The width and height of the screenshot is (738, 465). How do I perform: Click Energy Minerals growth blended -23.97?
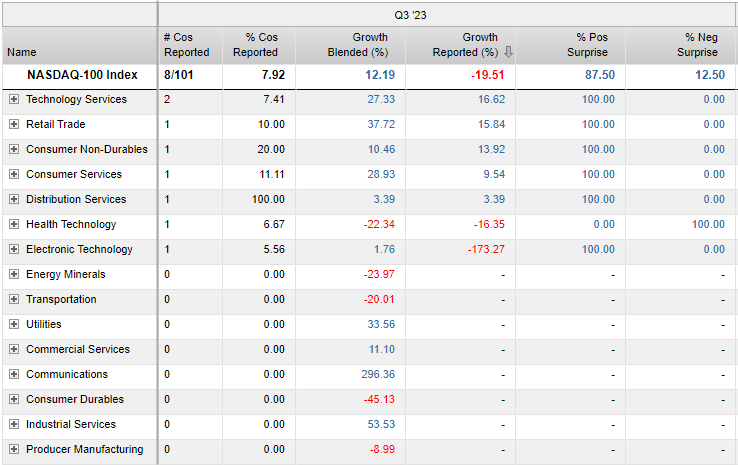(379, 274)
